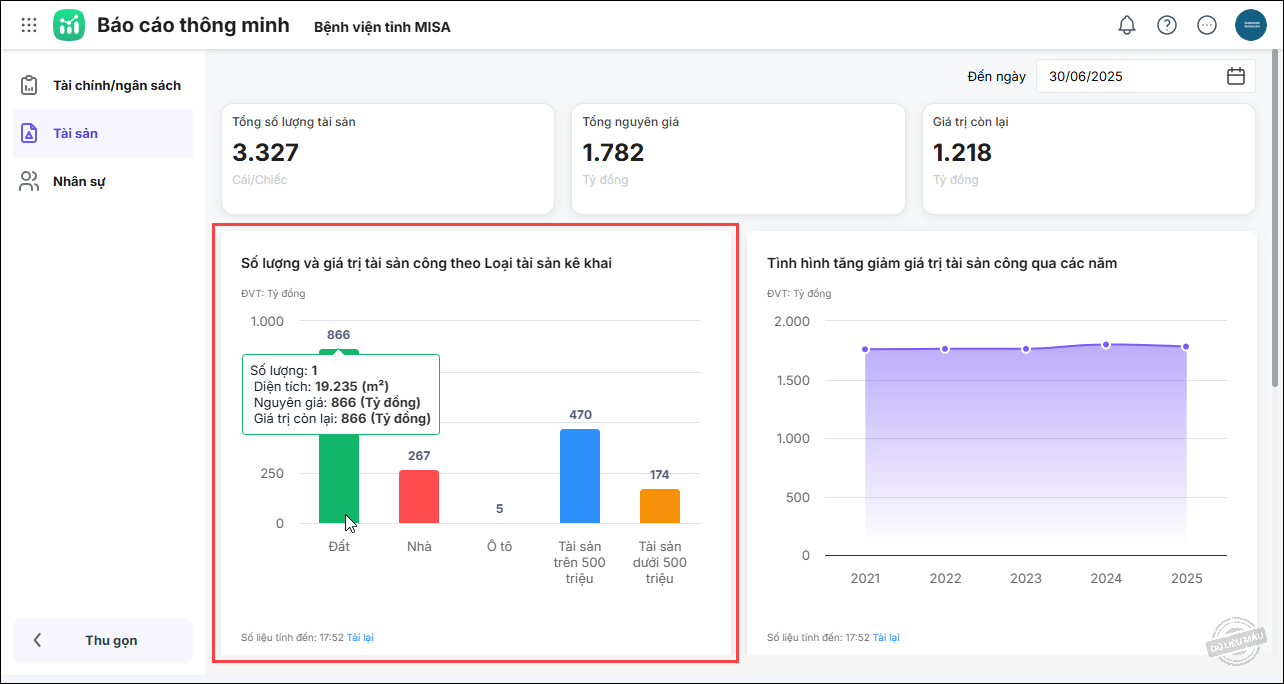Click the orange Tài sản dưới 500 triệu bar
The height and width of the screenshot is (684, 1284).
[x=660, y=506]
